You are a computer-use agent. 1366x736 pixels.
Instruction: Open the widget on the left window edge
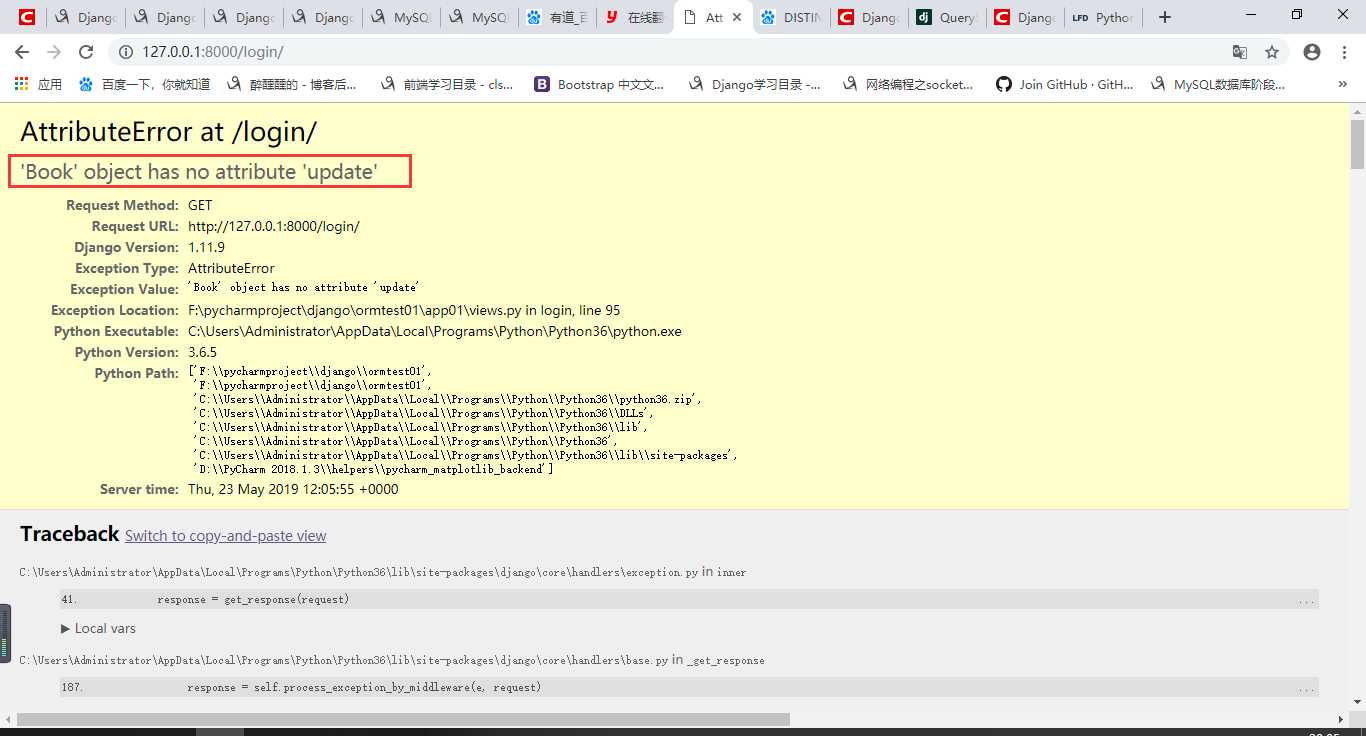tap(5, 634)
